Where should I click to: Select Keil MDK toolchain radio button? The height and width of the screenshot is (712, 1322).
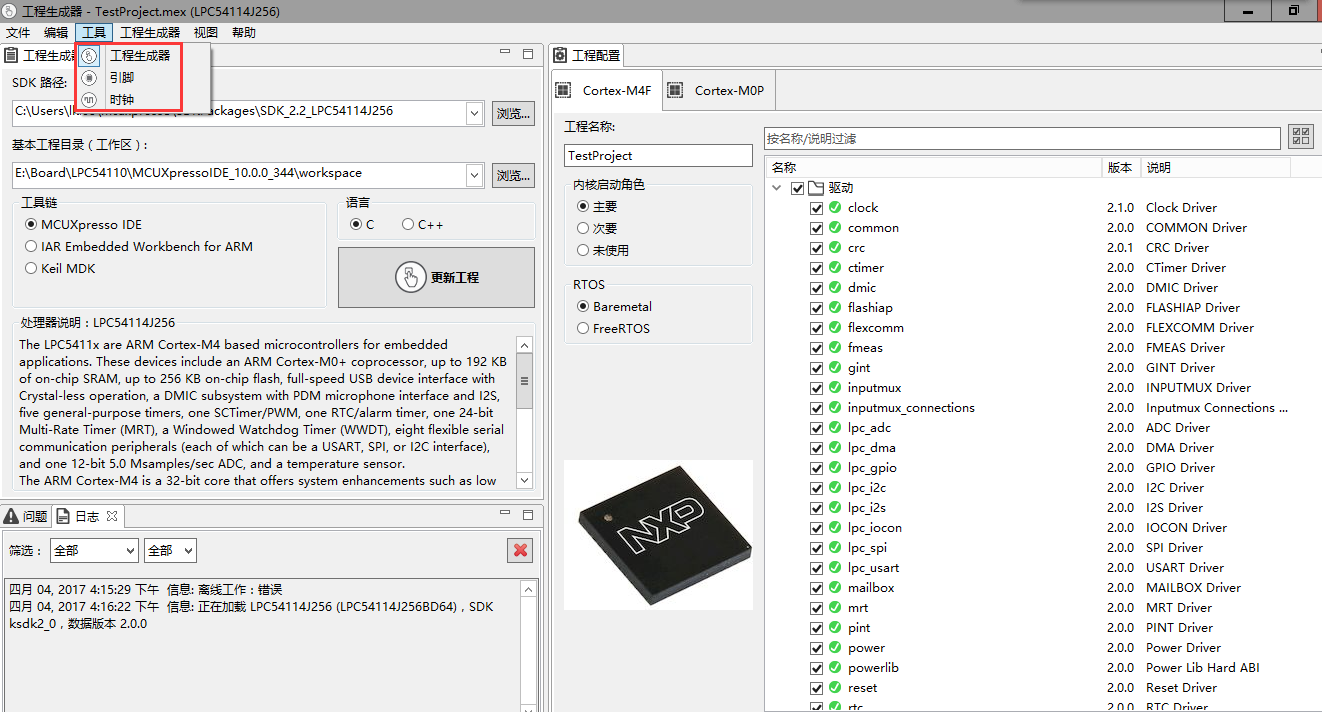[32, 269]
